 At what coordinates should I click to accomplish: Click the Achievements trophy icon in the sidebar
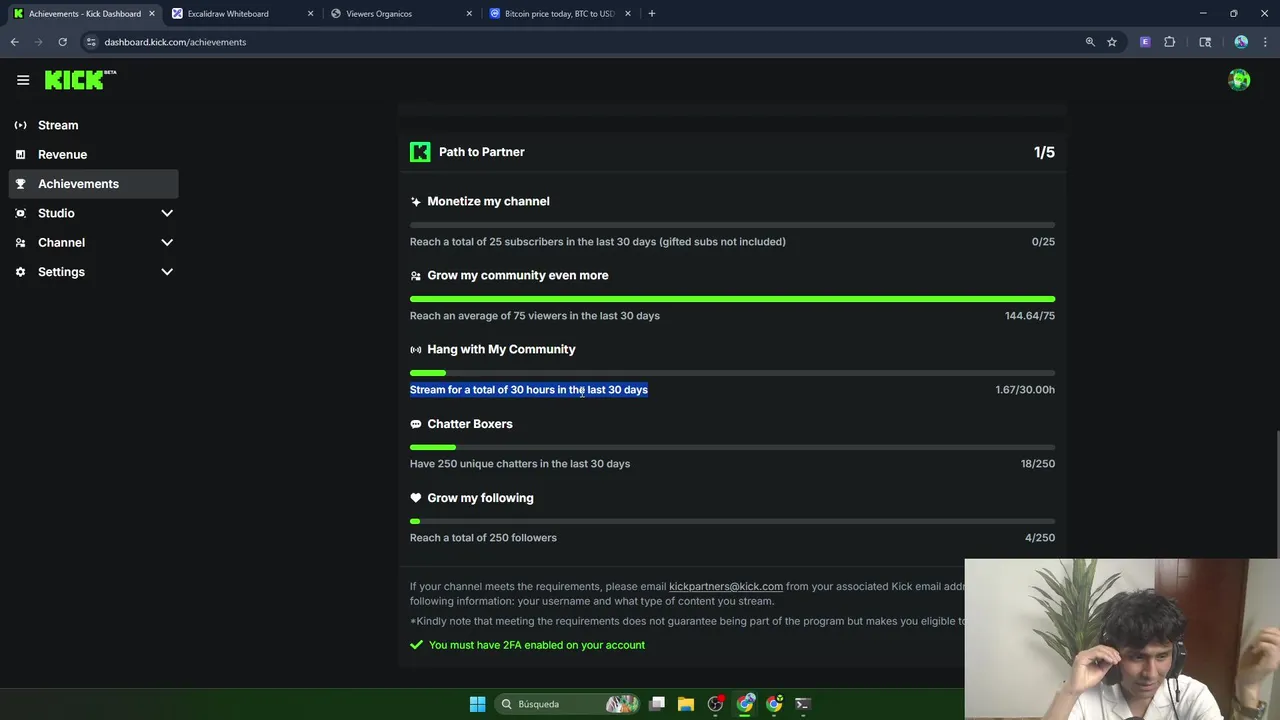(x=20, y=184)
